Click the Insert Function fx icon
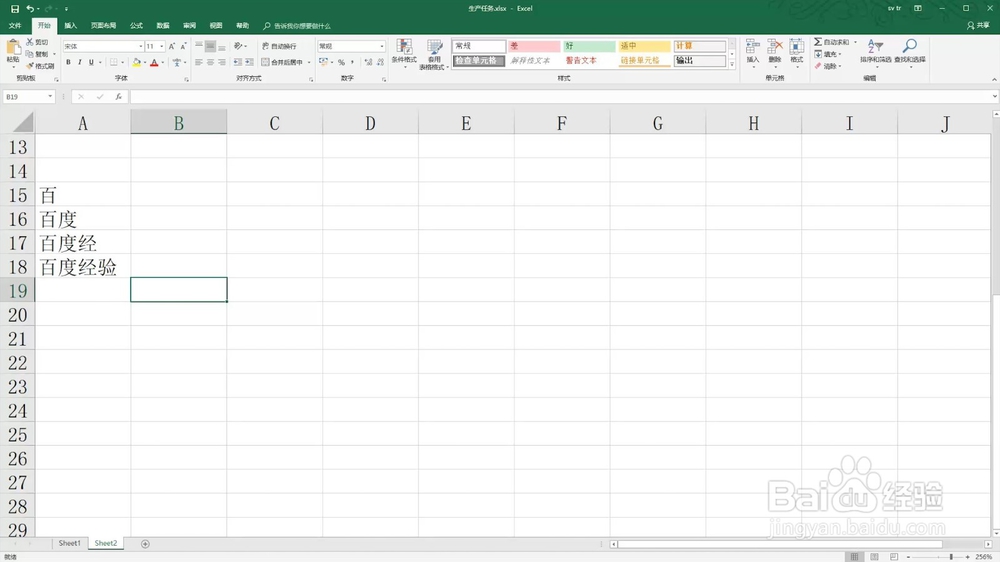 click(119, 97)
